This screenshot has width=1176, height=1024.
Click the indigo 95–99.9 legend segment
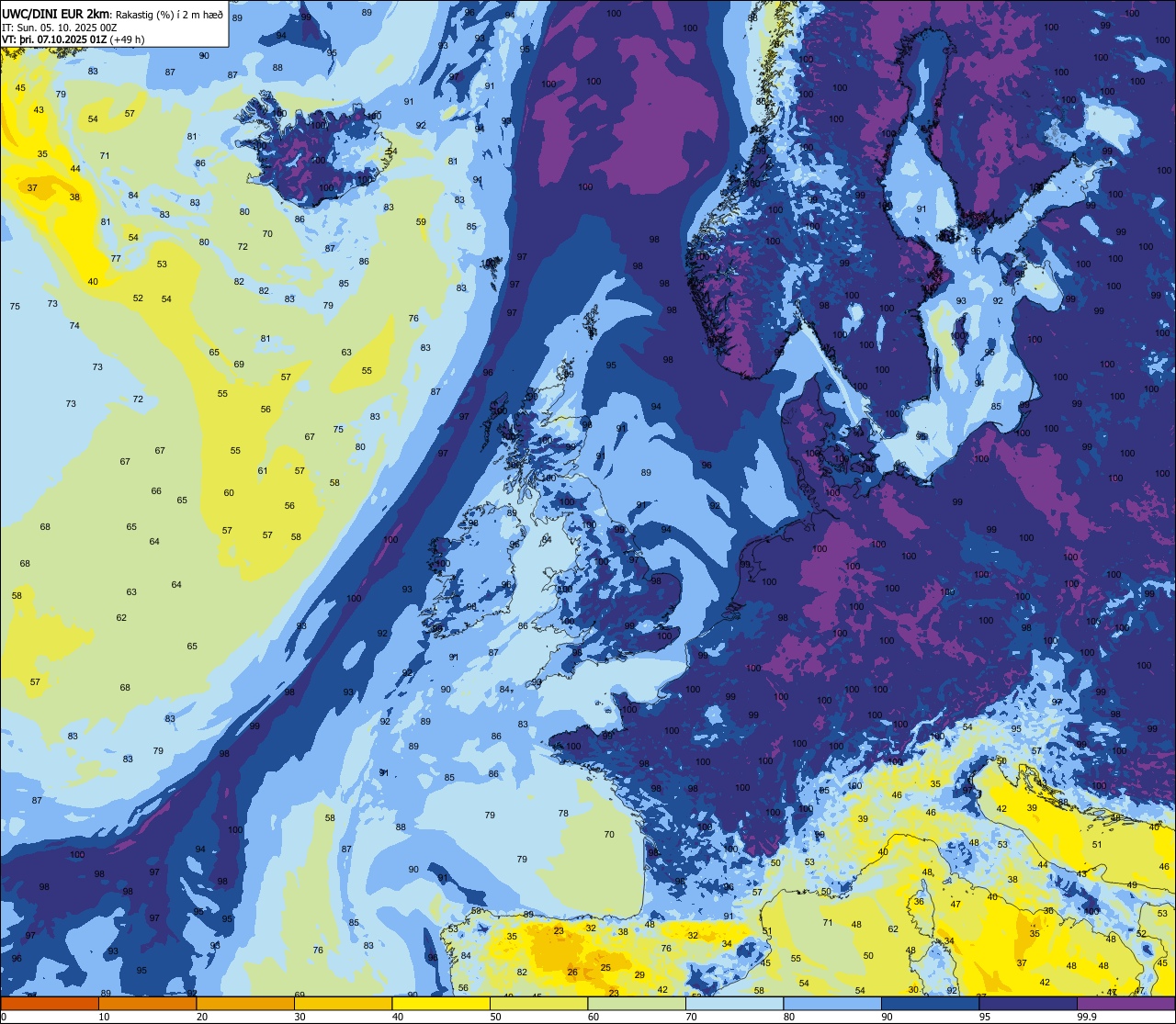click(x=1028, y=1003)
